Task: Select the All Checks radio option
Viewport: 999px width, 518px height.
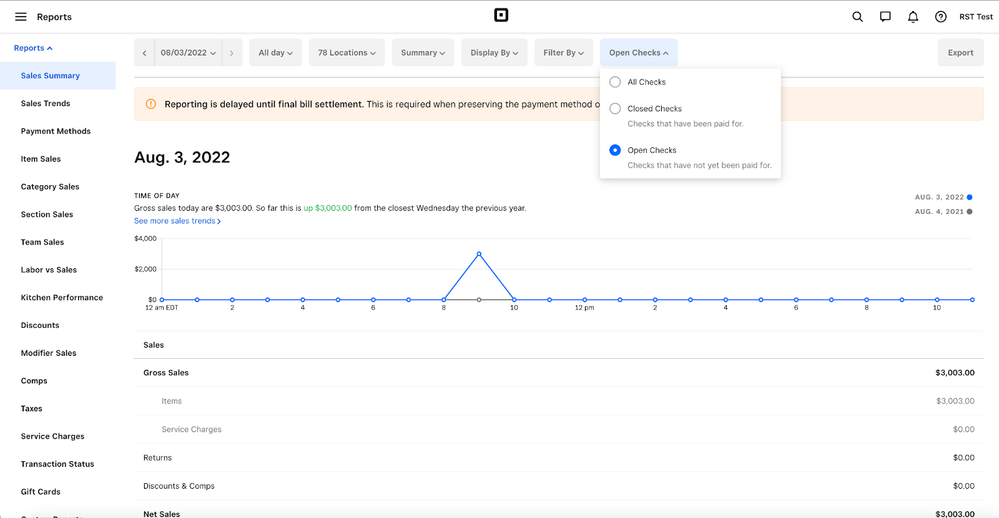Action: [x=615, y=82]
